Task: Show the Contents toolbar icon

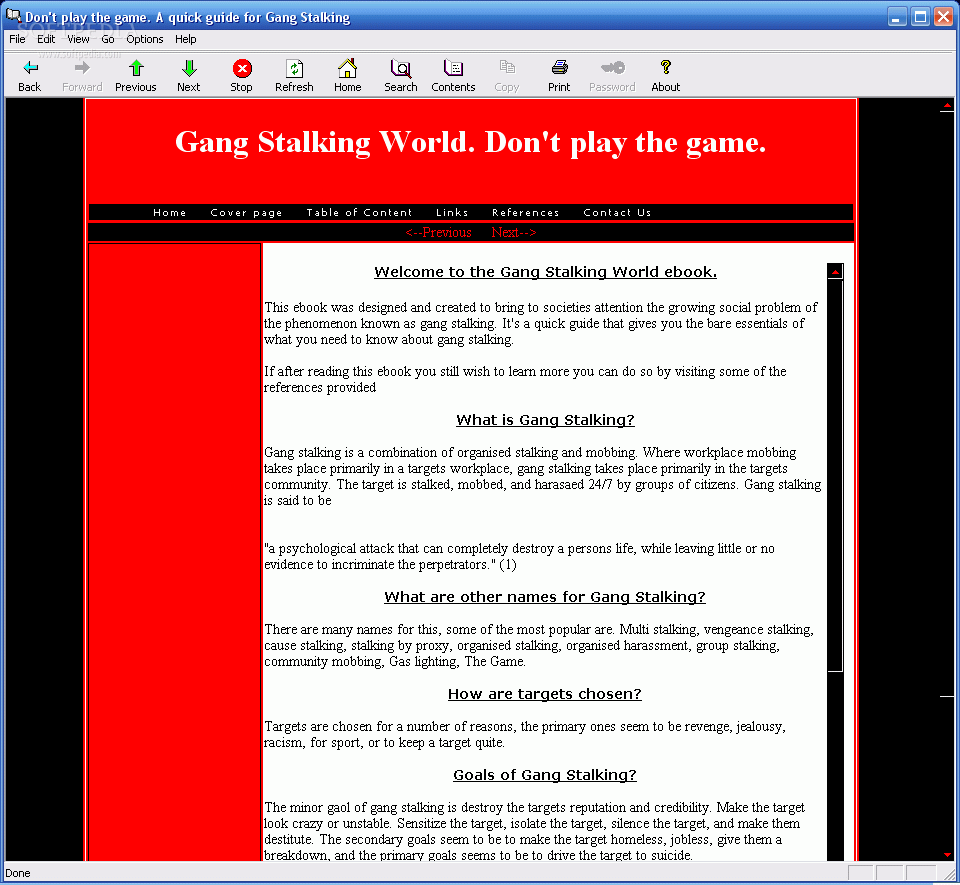Action: tap(453, 68)
